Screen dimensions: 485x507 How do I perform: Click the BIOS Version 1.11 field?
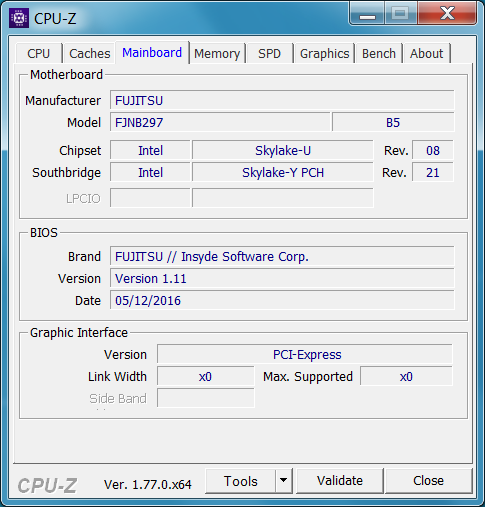pyautogui.click(x=282, y=278)
